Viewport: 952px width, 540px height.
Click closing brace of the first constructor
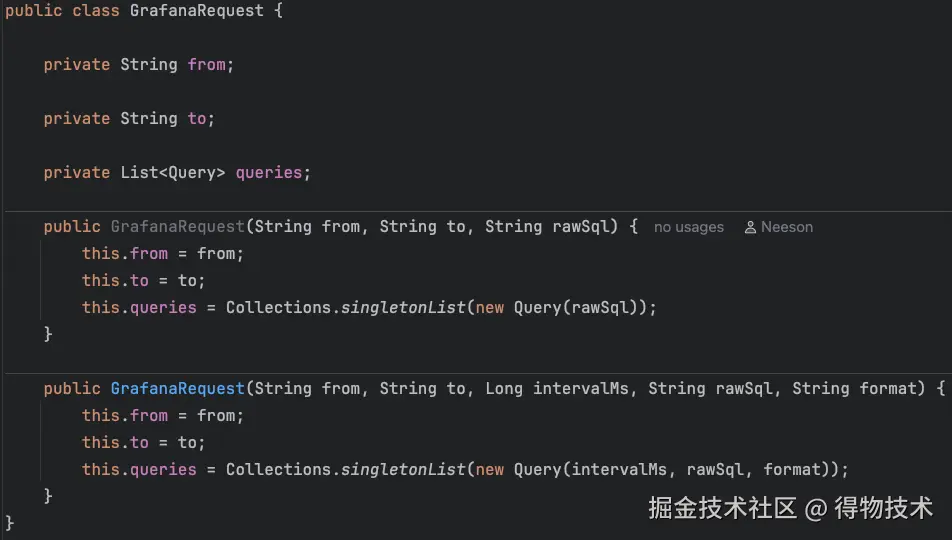coord(48,334)
